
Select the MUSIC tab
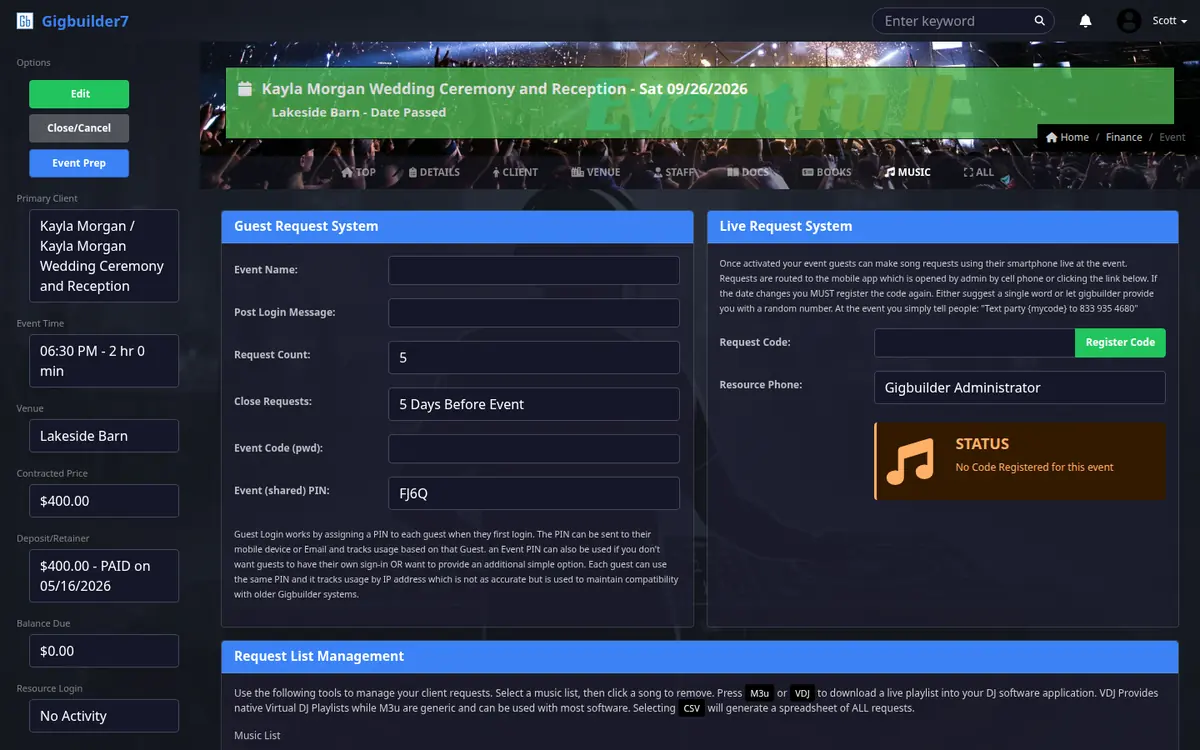click(908, 172)
